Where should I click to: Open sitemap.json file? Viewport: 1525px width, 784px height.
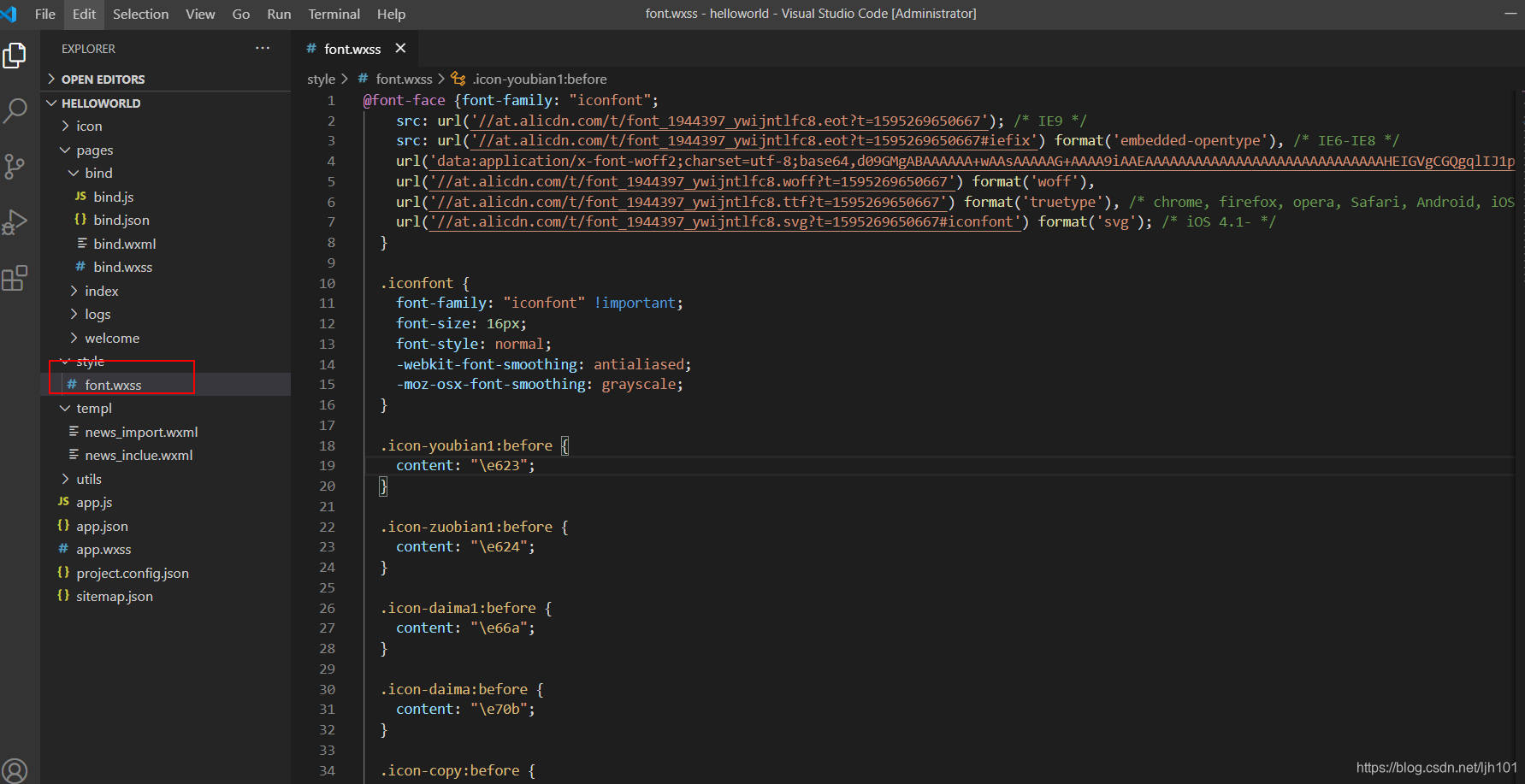(x=114, y=596)
